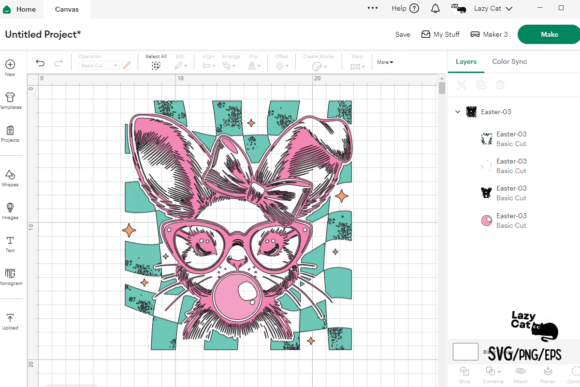Viewport: 580px width, 387px height.
Task: Click the bunny design on the canvas
Action: click(238, 225)
